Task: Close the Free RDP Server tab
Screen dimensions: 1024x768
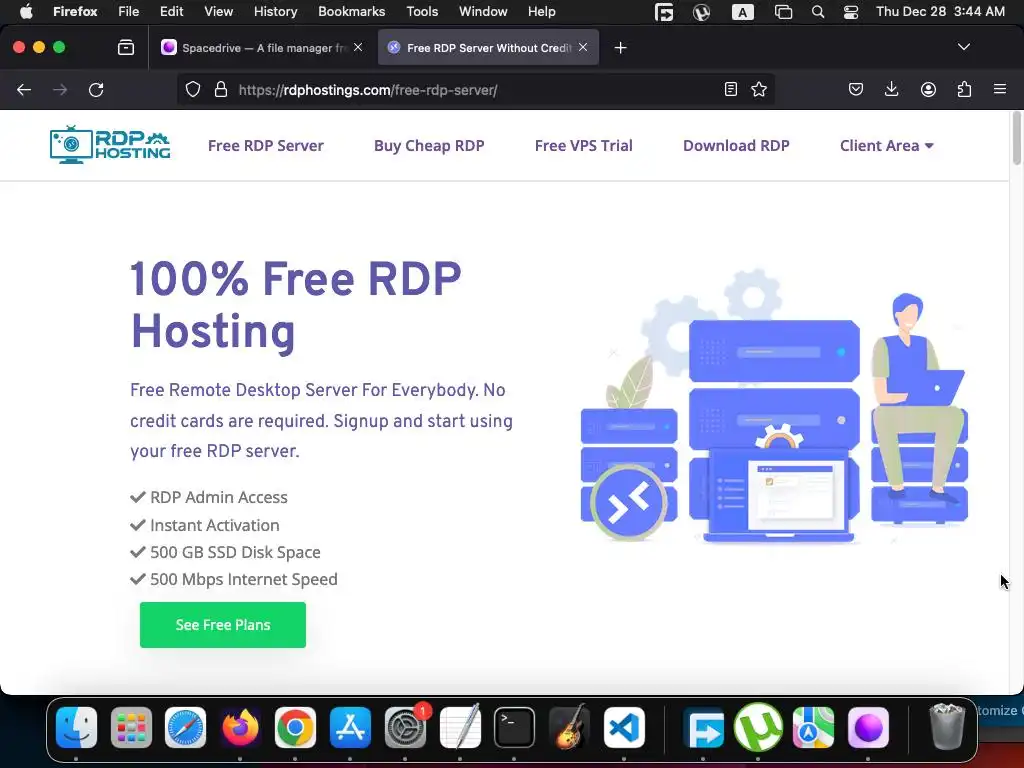Action: pyautogui.click(x=583, y=47)
